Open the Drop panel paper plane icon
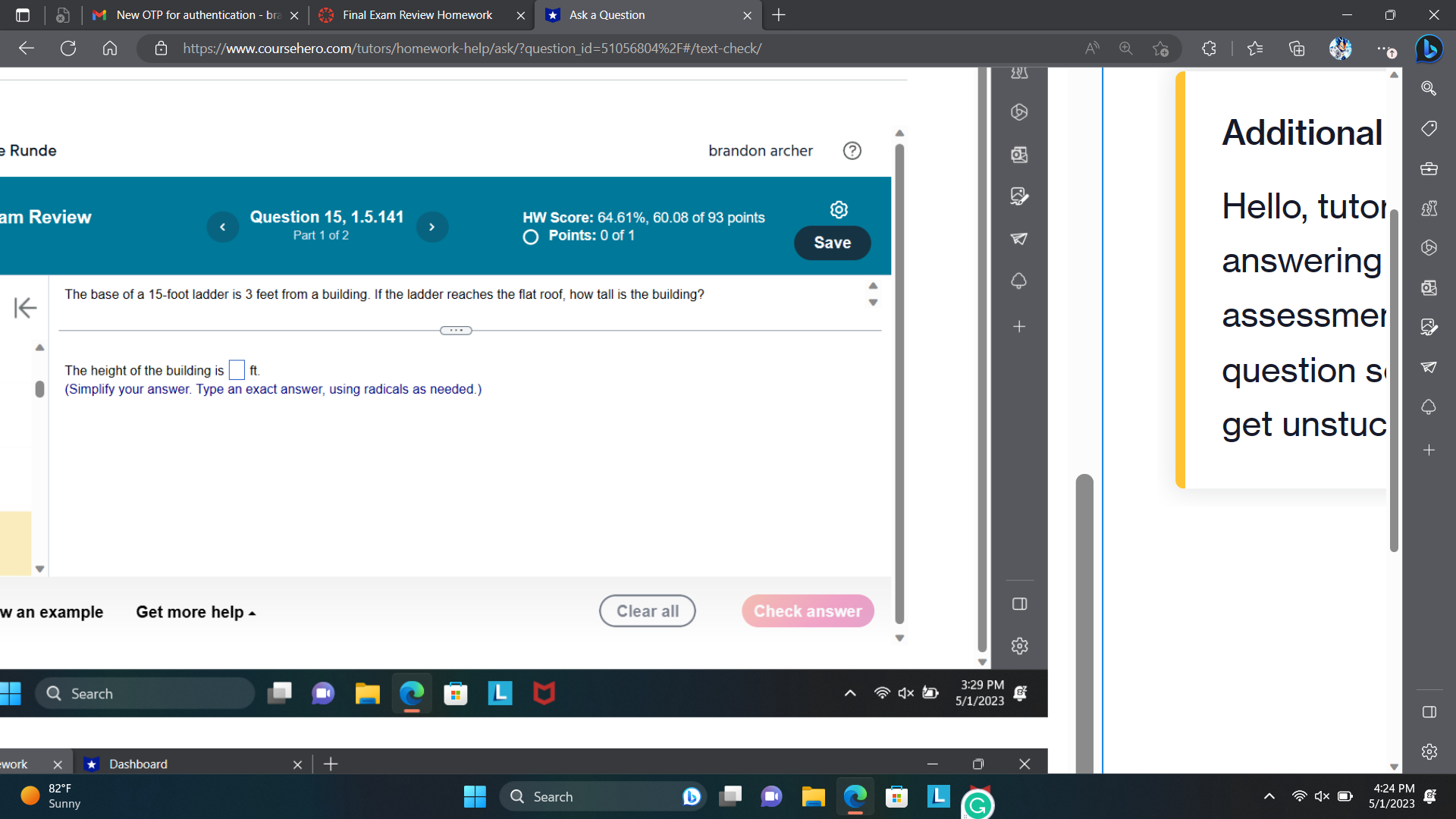1456x819 pixels. coord(1429,367)
